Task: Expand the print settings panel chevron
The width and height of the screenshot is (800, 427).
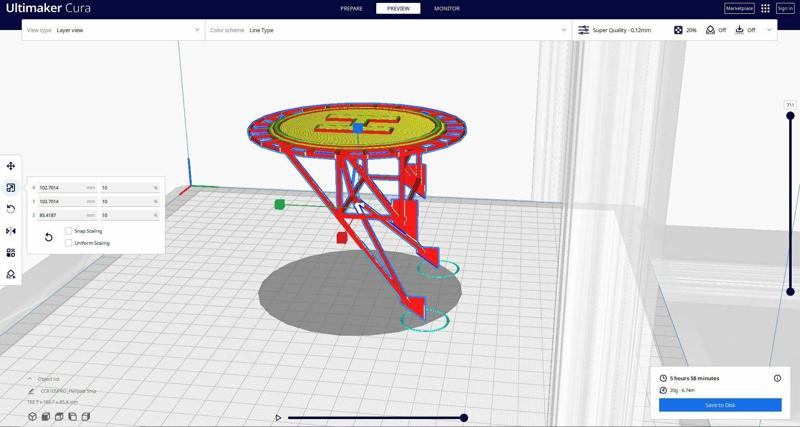Action: (x=769, y=30)
